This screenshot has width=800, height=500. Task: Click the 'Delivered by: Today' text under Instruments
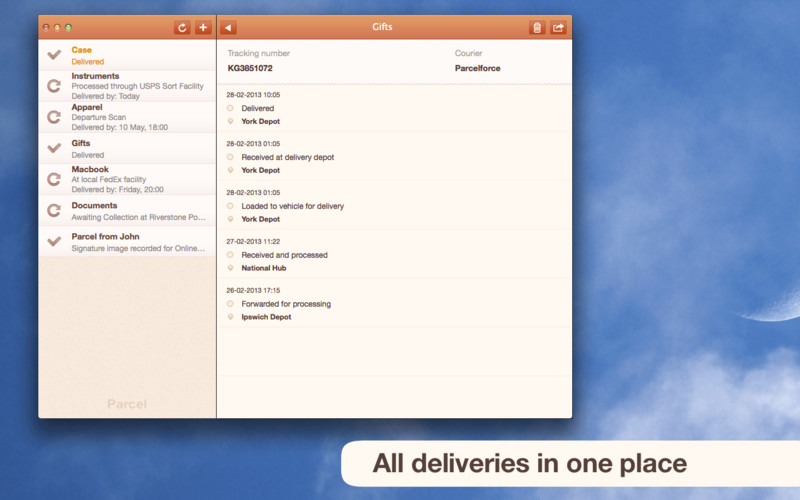pos(106,96)
